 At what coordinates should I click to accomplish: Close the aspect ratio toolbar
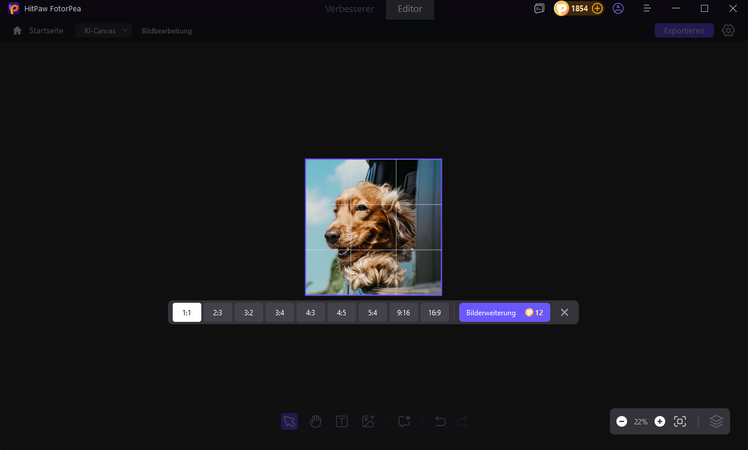pyautogui.click(x=564, y=312)
